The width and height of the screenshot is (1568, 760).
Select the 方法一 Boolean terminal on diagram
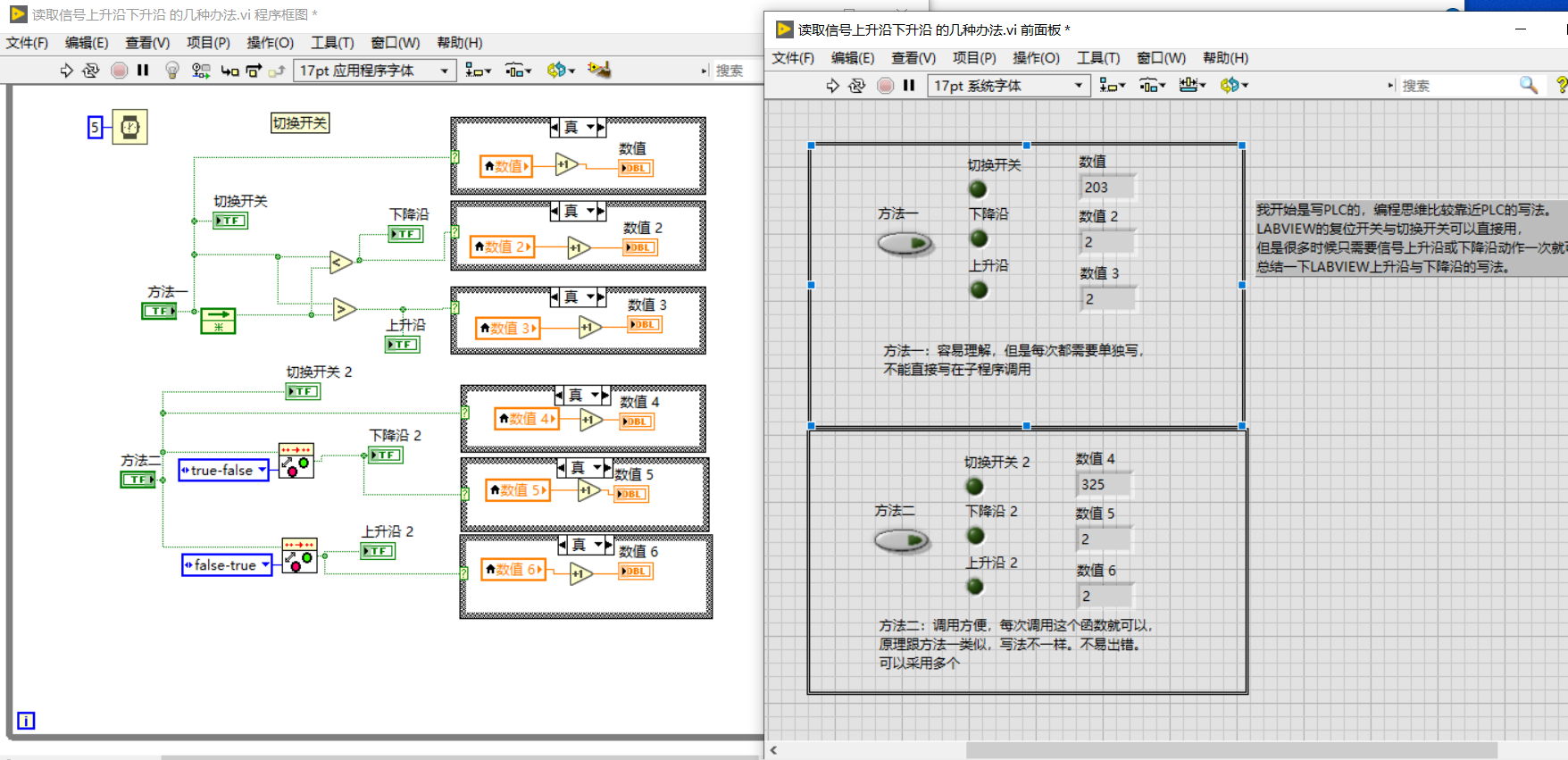(x=160, y=311)
